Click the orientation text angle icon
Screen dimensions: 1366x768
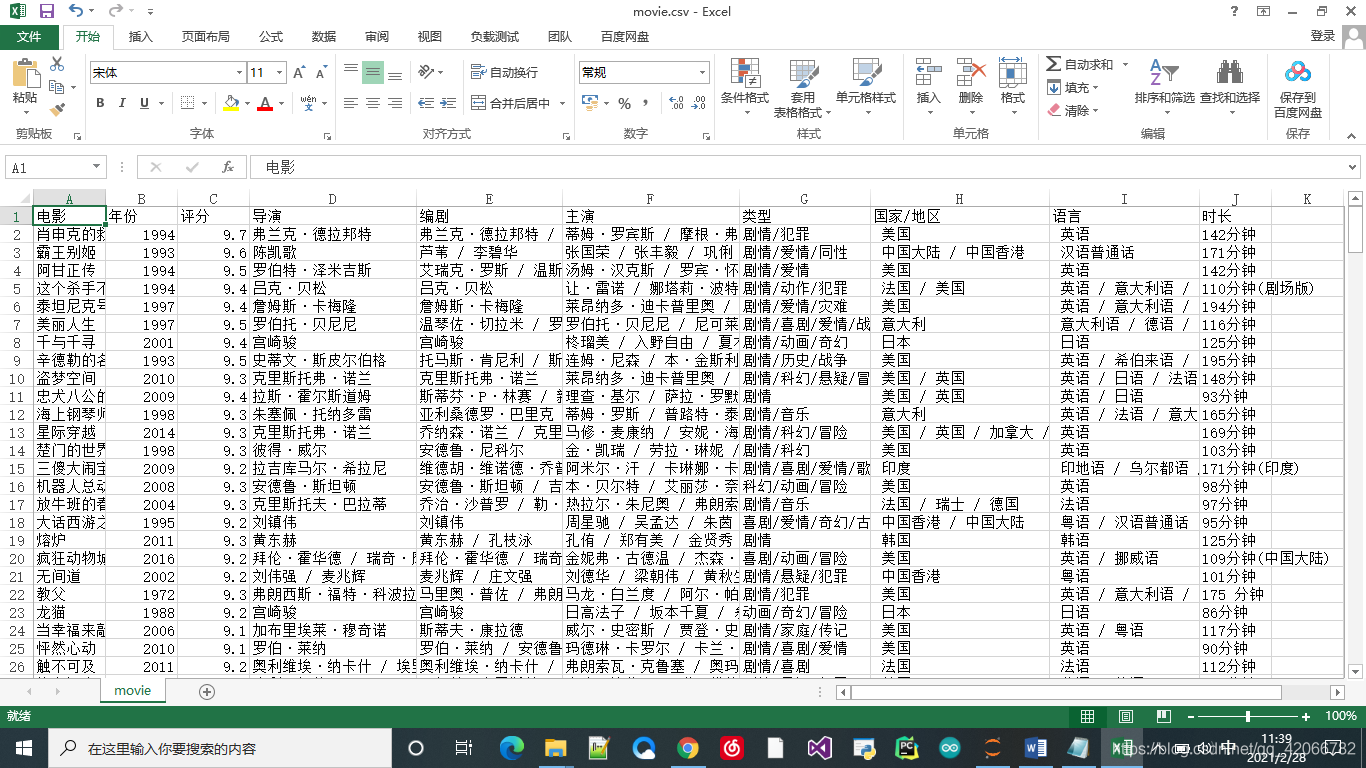[x=427, y=72]
